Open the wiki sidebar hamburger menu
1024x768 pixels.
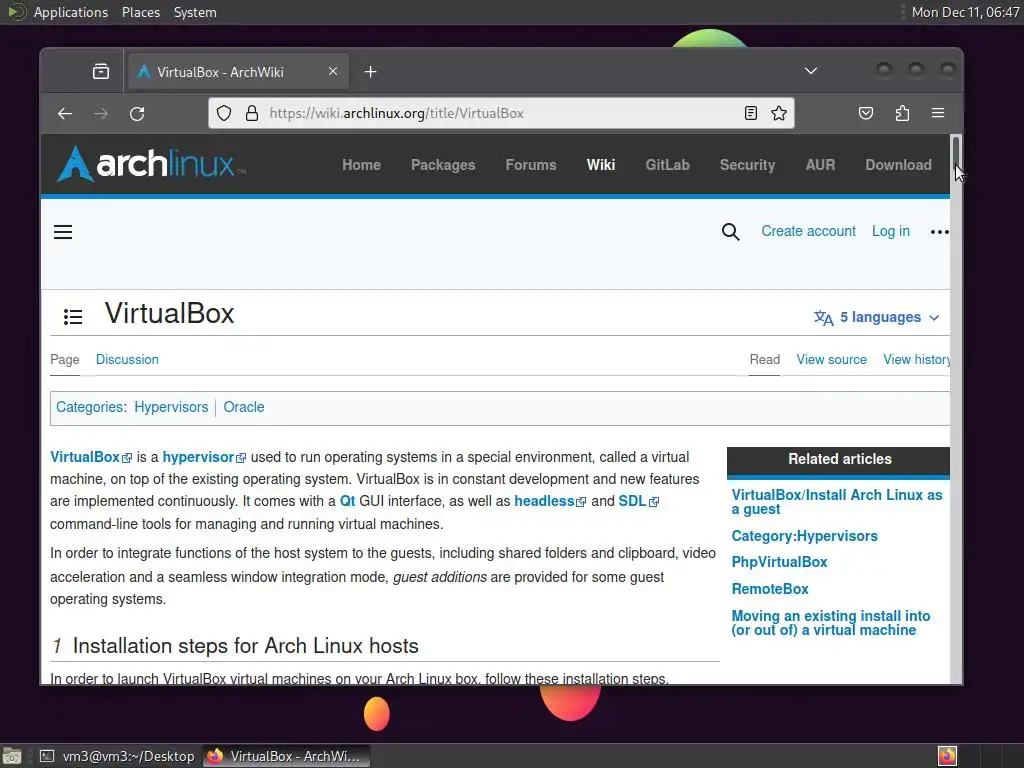pos(63,232)
